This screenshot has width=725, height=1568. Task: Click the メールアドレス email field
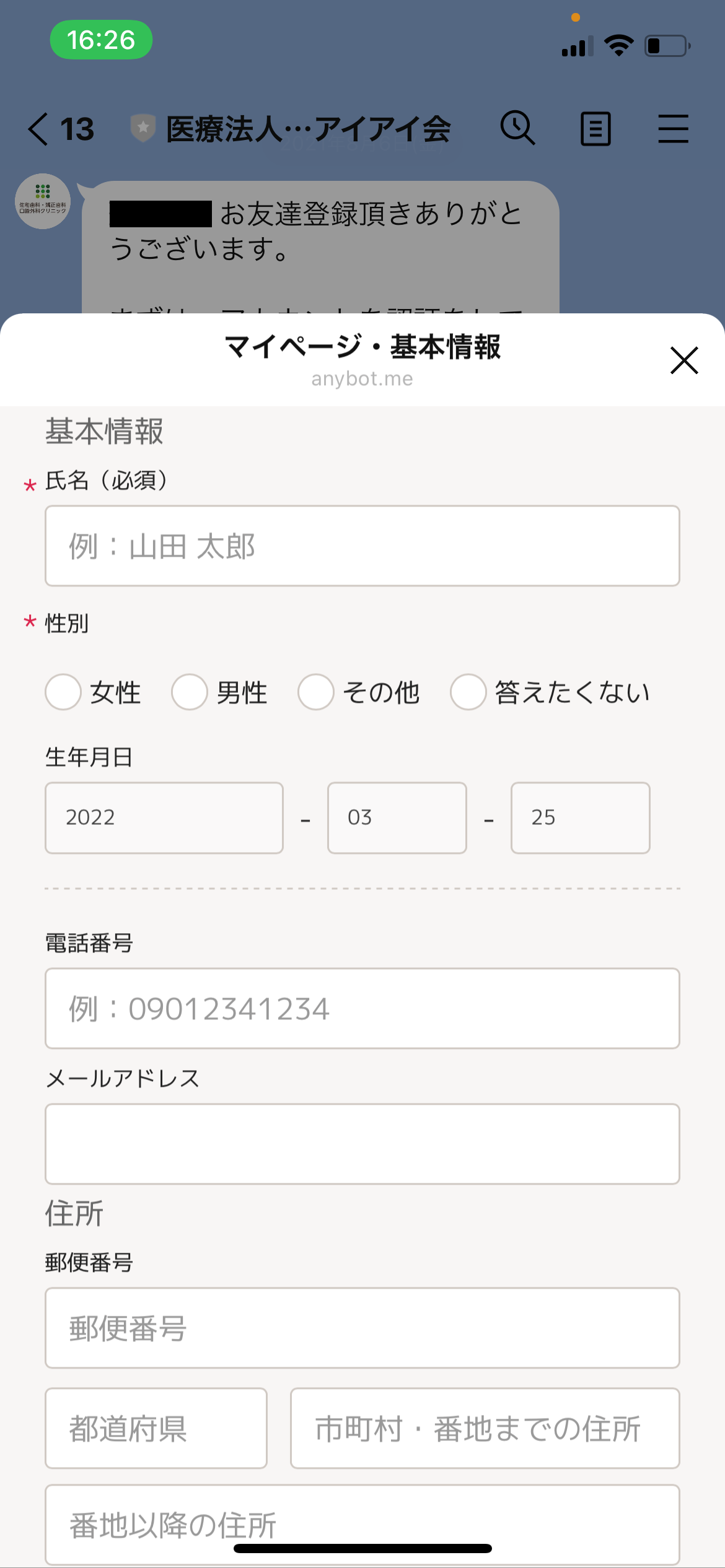[362, 1144]
